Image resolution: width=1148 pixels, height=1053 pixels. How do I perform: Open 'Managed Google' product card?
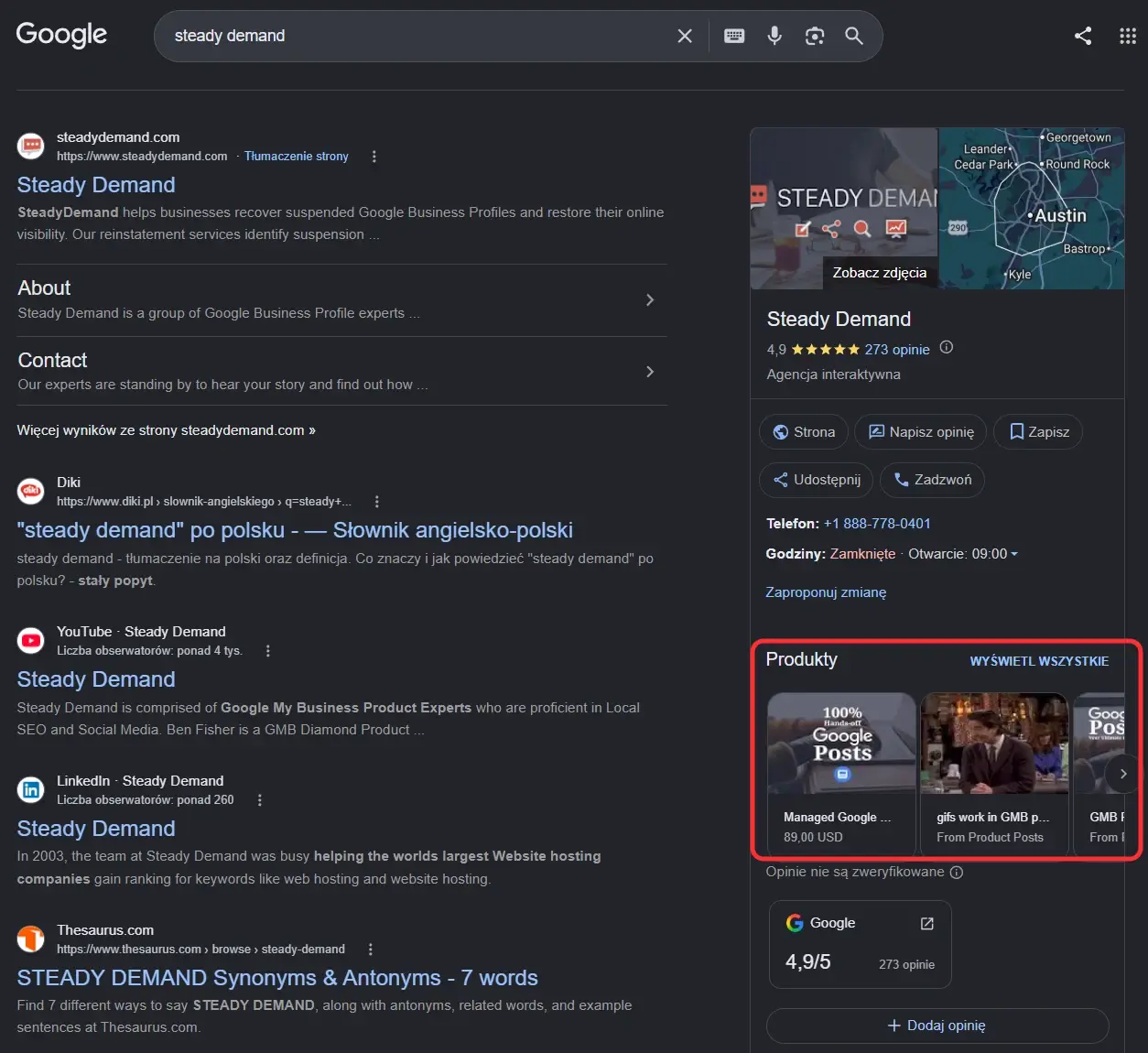[x=841, y=774]
